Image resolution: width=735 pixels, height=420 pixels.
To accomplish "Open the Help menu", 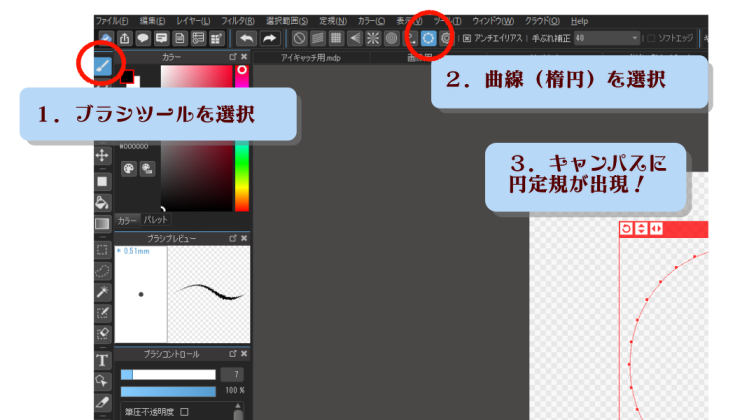I will click(579, 21).
